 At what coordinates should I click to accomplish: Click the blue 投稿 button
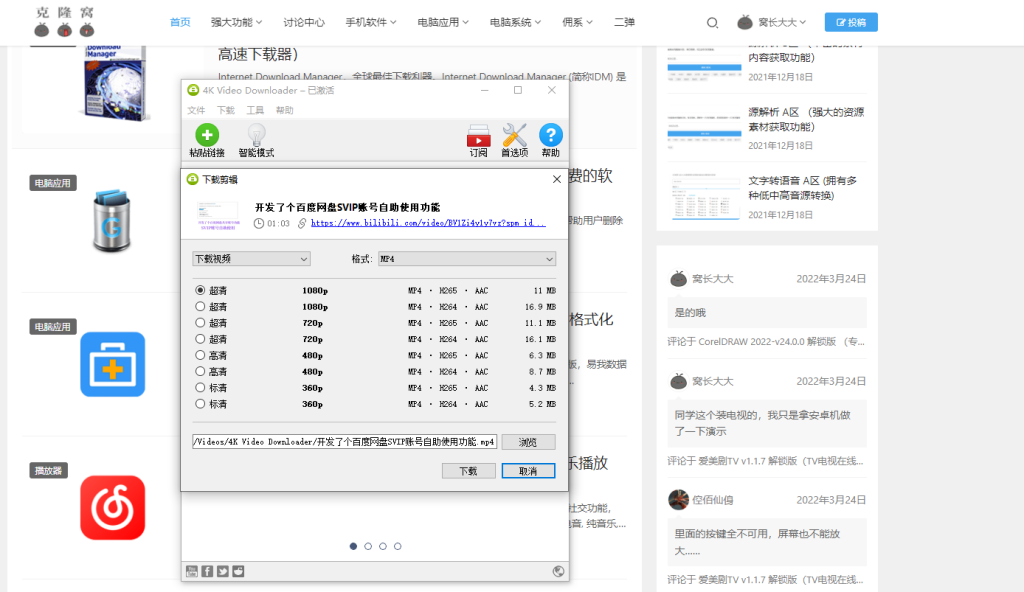851,22
